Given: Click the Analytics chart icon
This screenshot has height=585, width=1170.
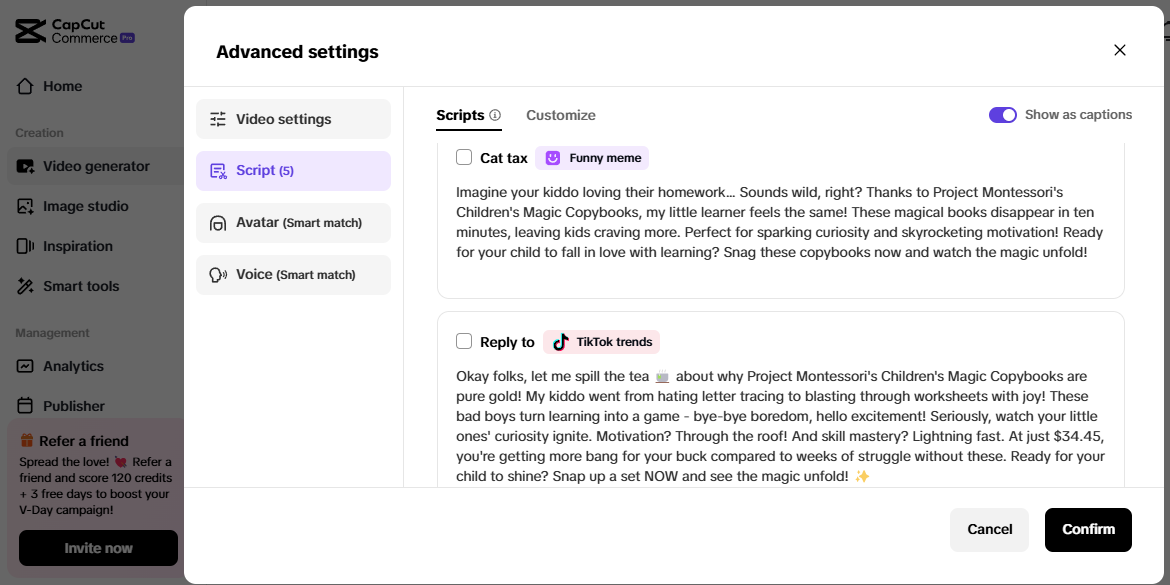Looking at the screenshot, I should point(25,366).
